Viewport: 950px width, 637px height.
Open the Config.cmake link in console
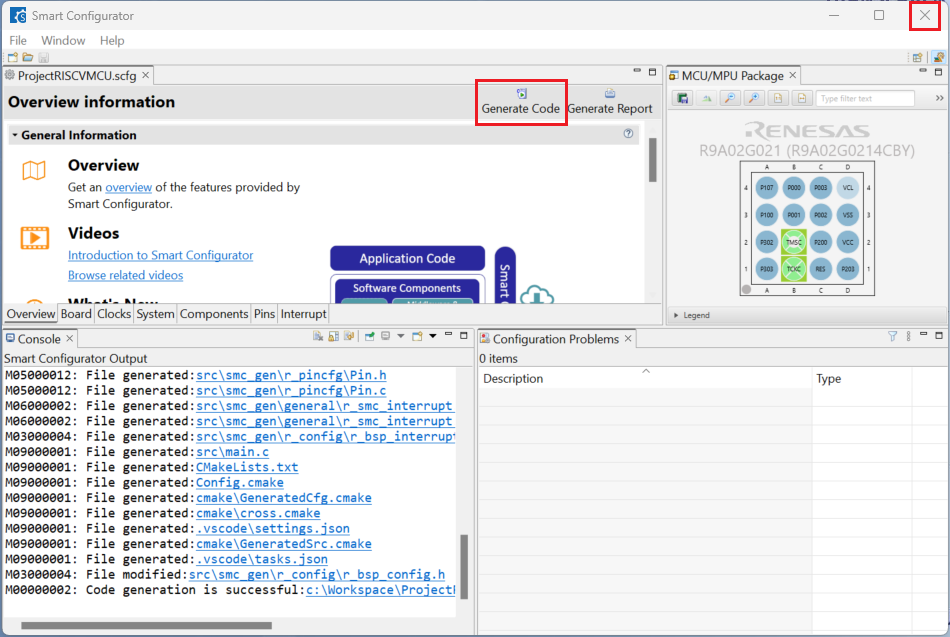tap(240, 482)
